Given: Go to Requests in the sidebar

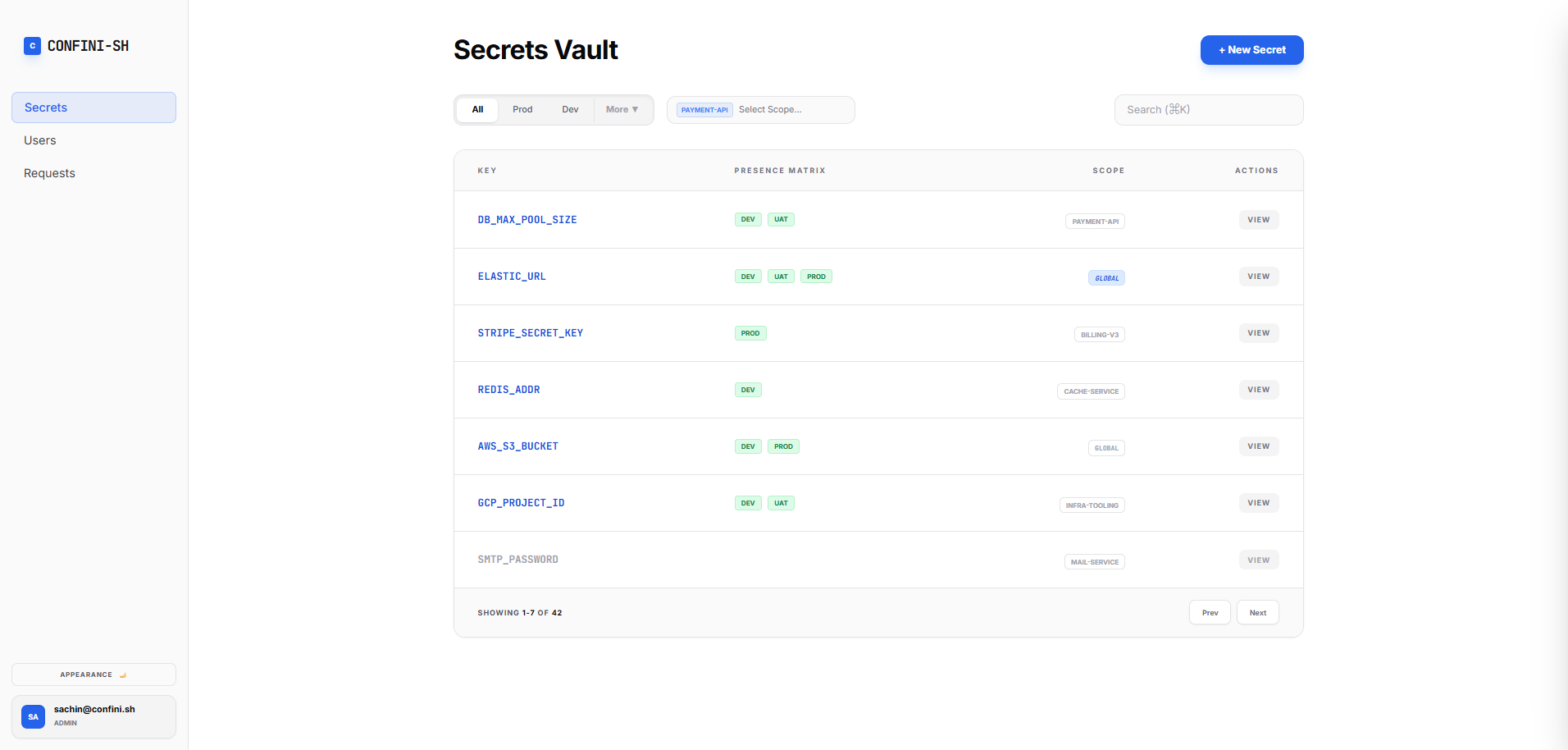Looking at the screenshot, I should (x=49, y=173).
